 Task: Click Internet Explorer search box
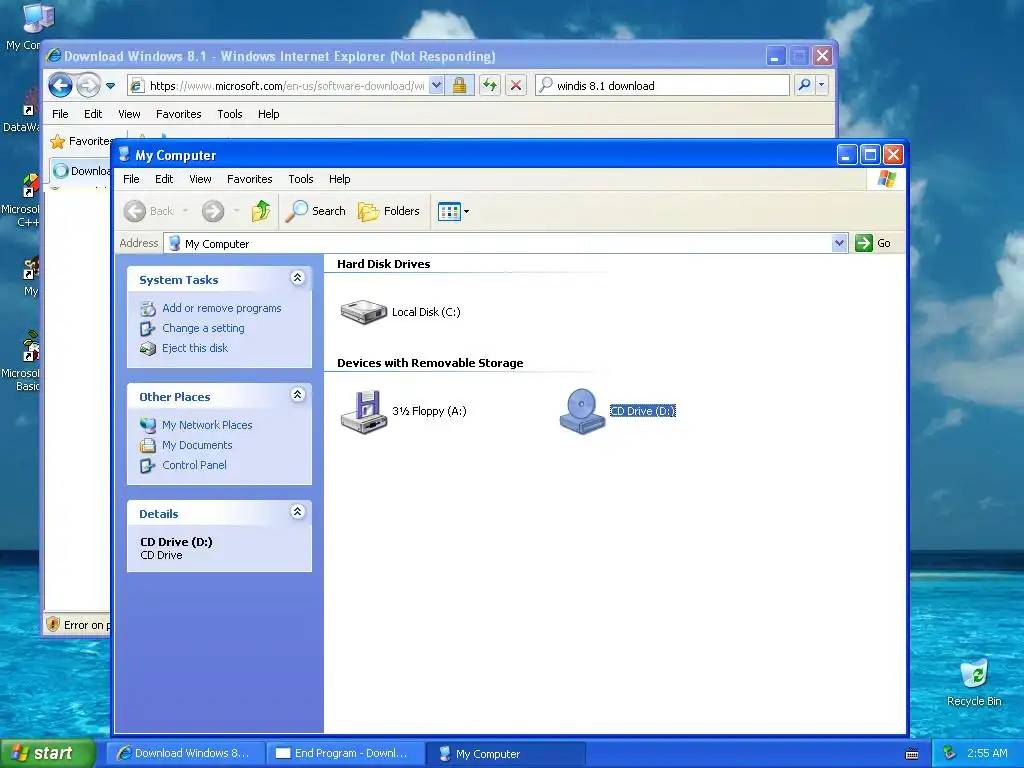tap(662, 86)
